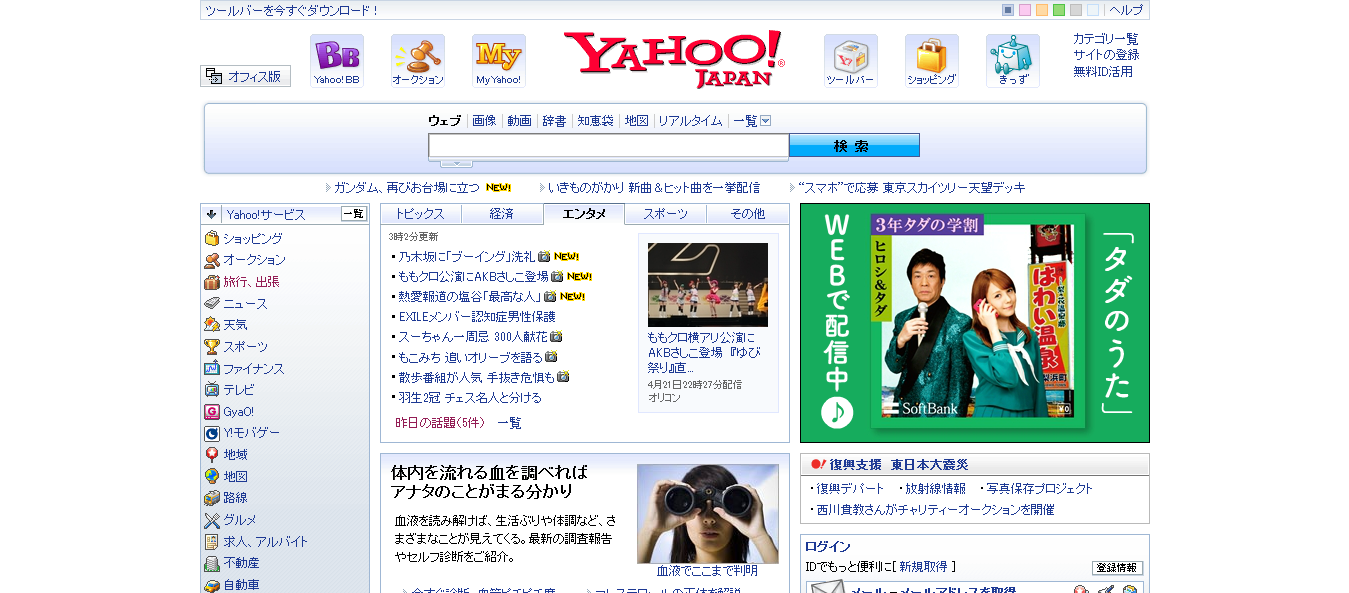Select the green theme color swatch
The image size is (1349, 593).
[x=1059, y=10]
